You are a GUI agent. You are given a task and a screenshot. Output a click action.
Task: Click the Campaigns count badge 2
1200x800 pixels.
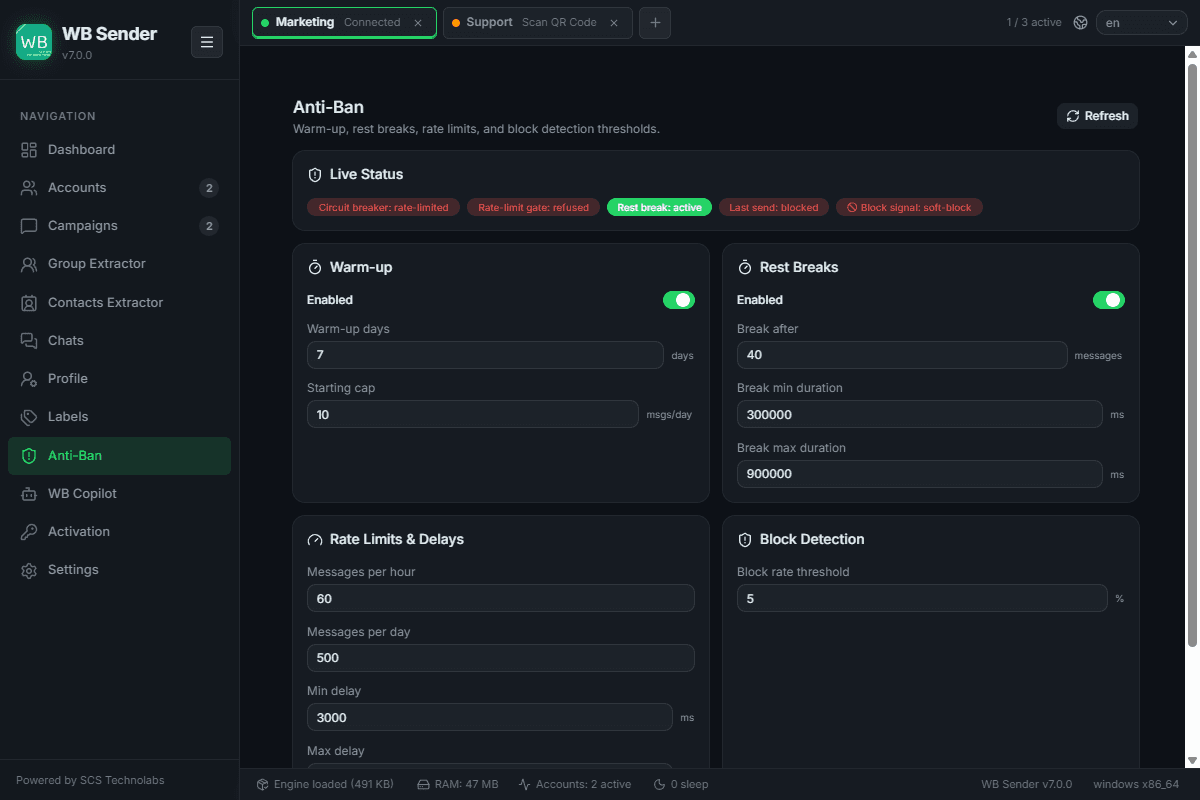coord(209,226)
